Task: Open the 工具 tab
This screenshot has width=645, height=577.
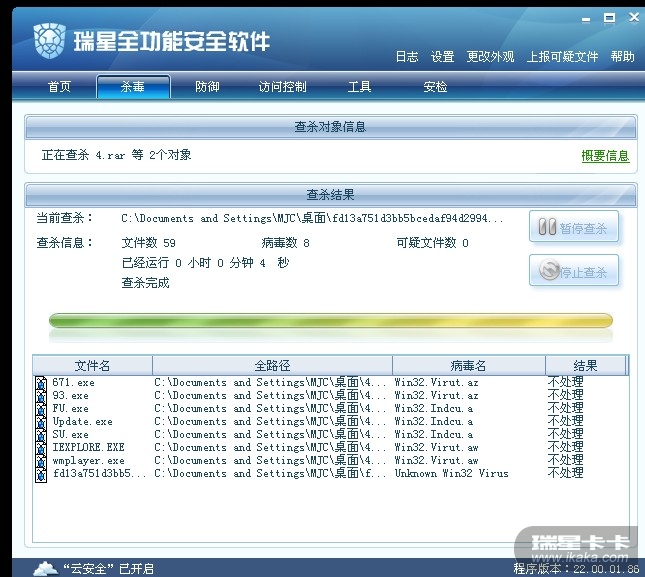Action: pyautogui.click(x=360, y=87)
